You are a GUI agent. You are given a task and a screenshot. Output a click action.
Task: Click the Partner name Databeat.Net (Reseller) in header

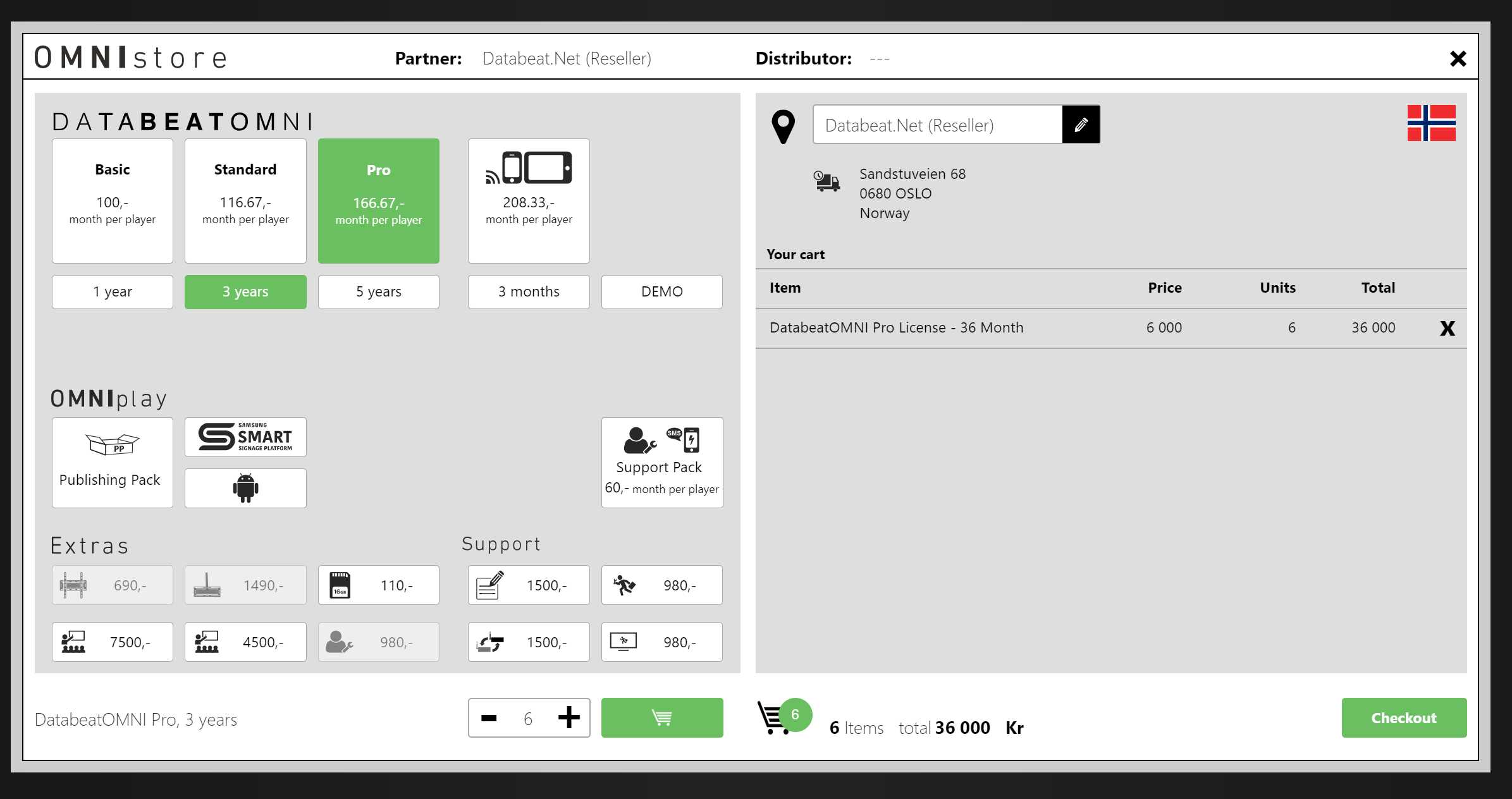(x=567, y=58)
